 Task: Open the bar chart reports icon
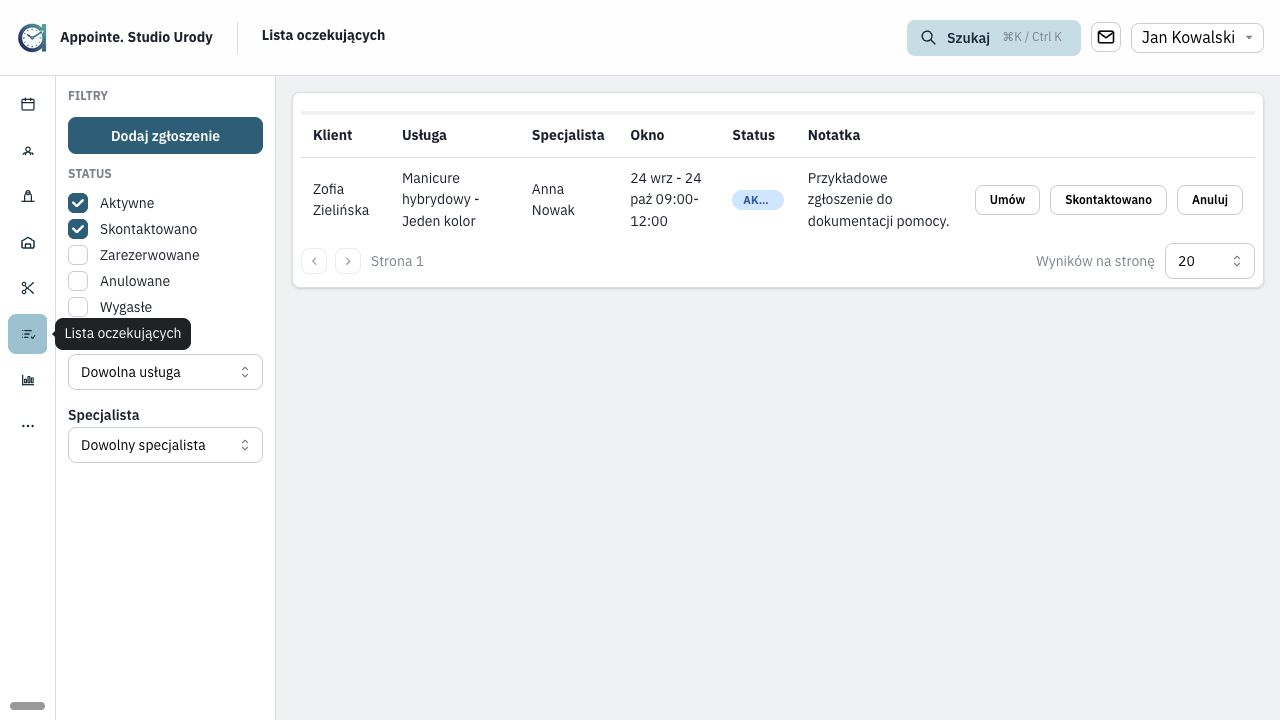[x=28, y=380]
